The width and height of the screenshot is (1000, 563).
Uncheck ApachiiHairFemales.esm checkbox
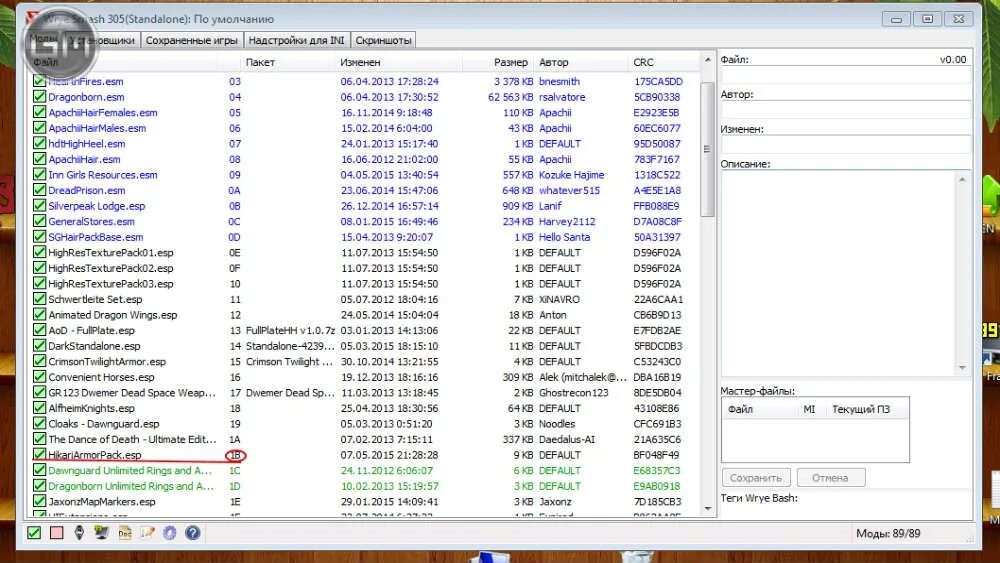40,112
